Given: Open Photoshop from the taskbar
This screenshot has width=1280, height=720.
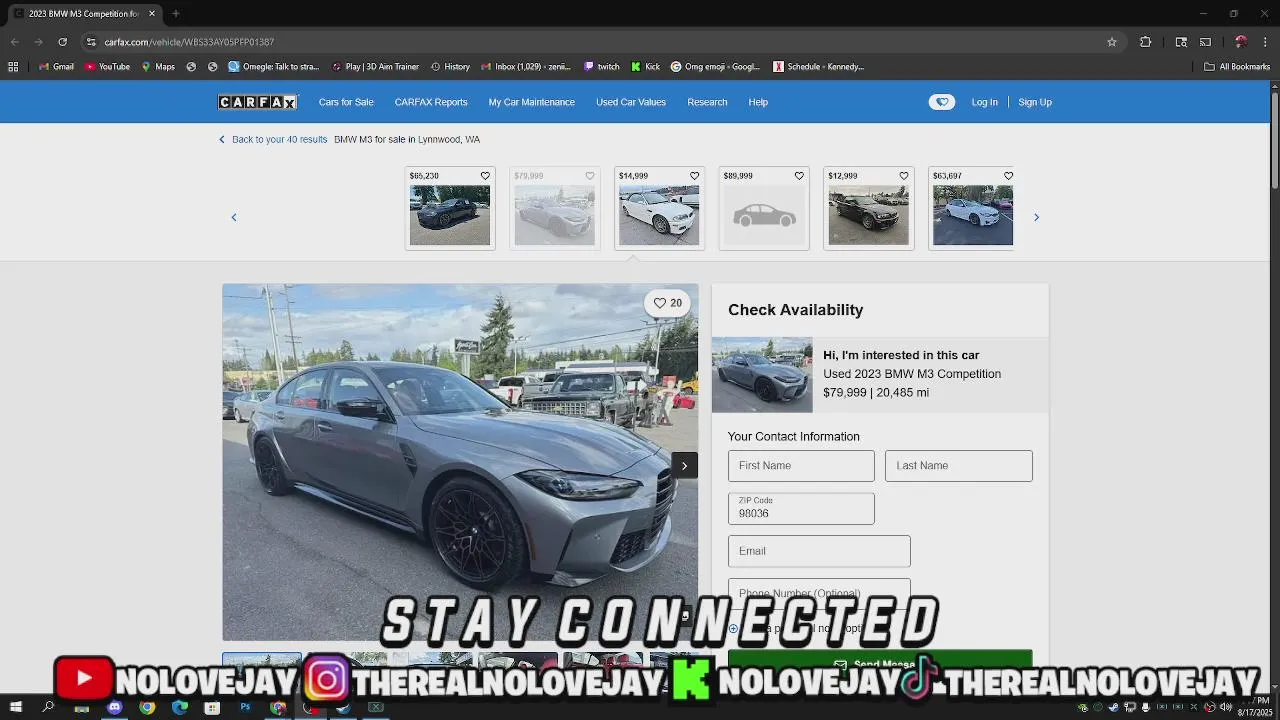Looking at the screenshot, I should (245, 707).
